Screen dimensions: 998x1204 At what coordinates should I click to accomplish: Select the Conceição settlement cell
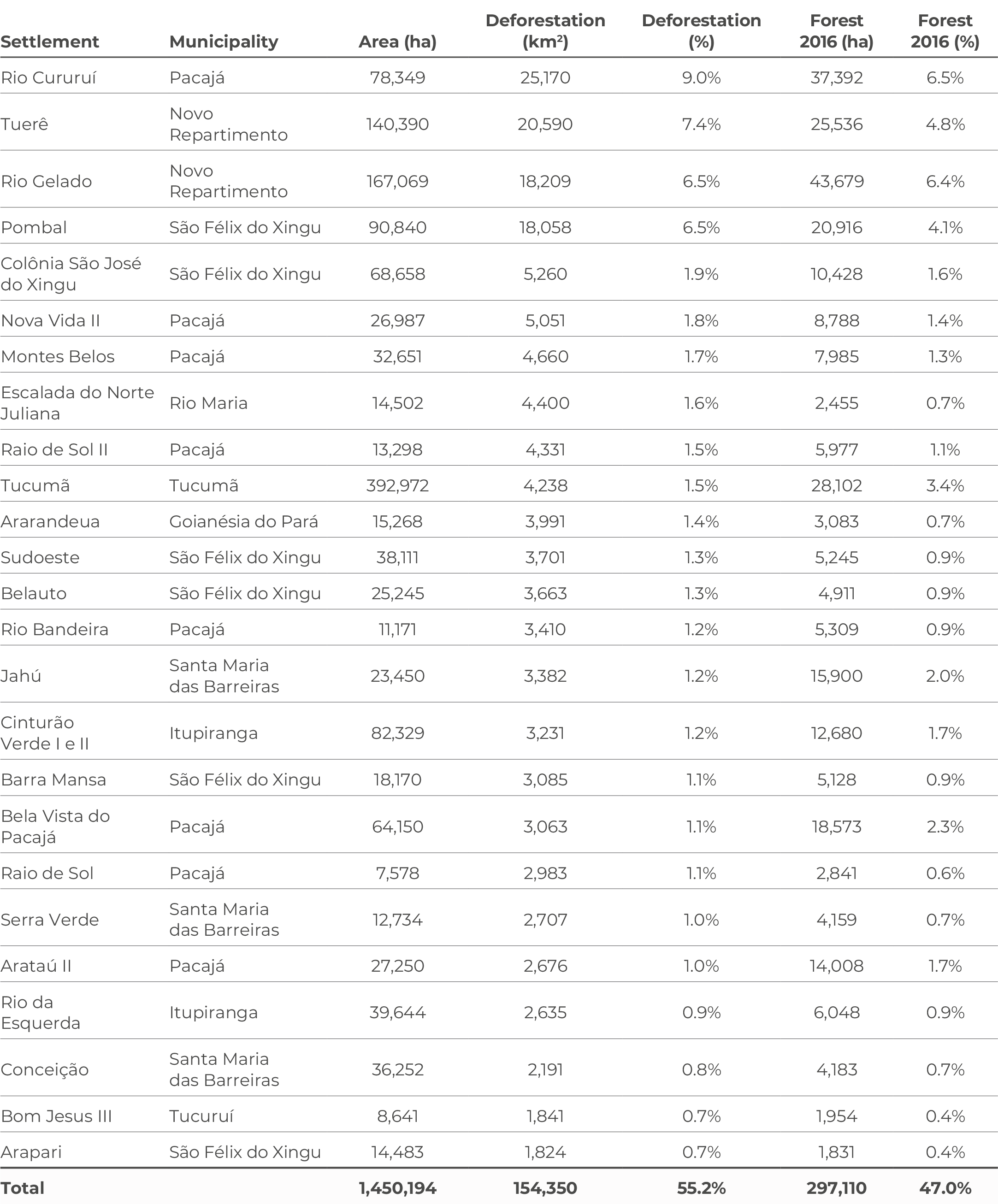[x=45, y=1070]
